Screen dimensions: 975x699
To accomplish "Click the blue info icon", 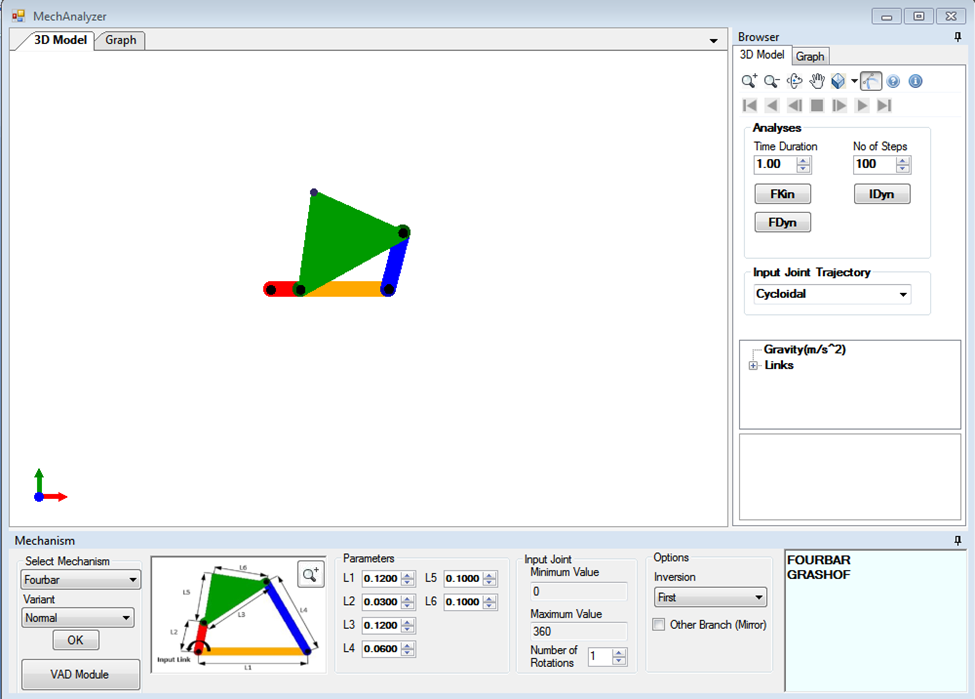I will 915,81.
